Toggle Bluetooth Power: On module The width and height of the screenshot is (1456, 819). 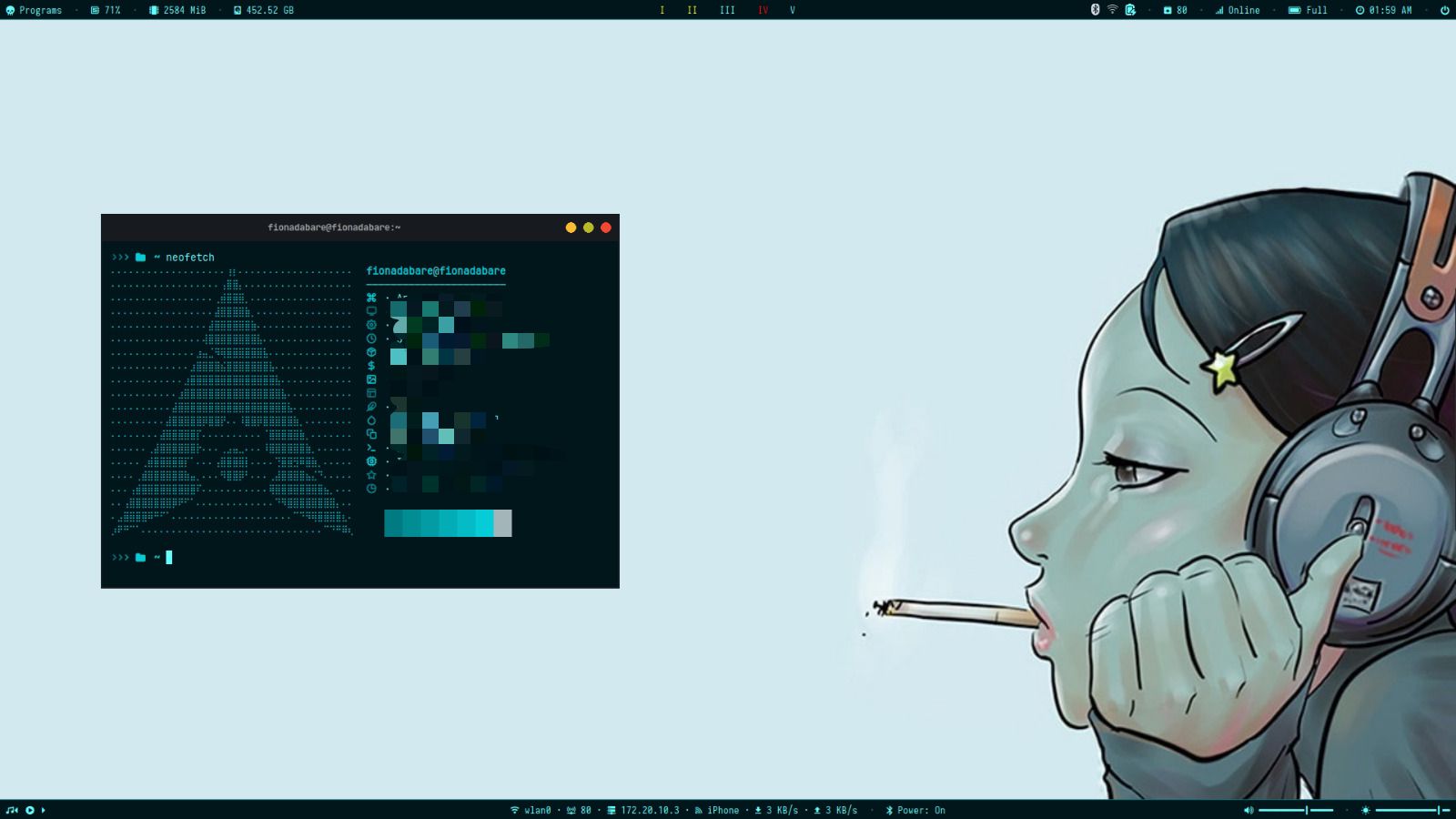916,810
